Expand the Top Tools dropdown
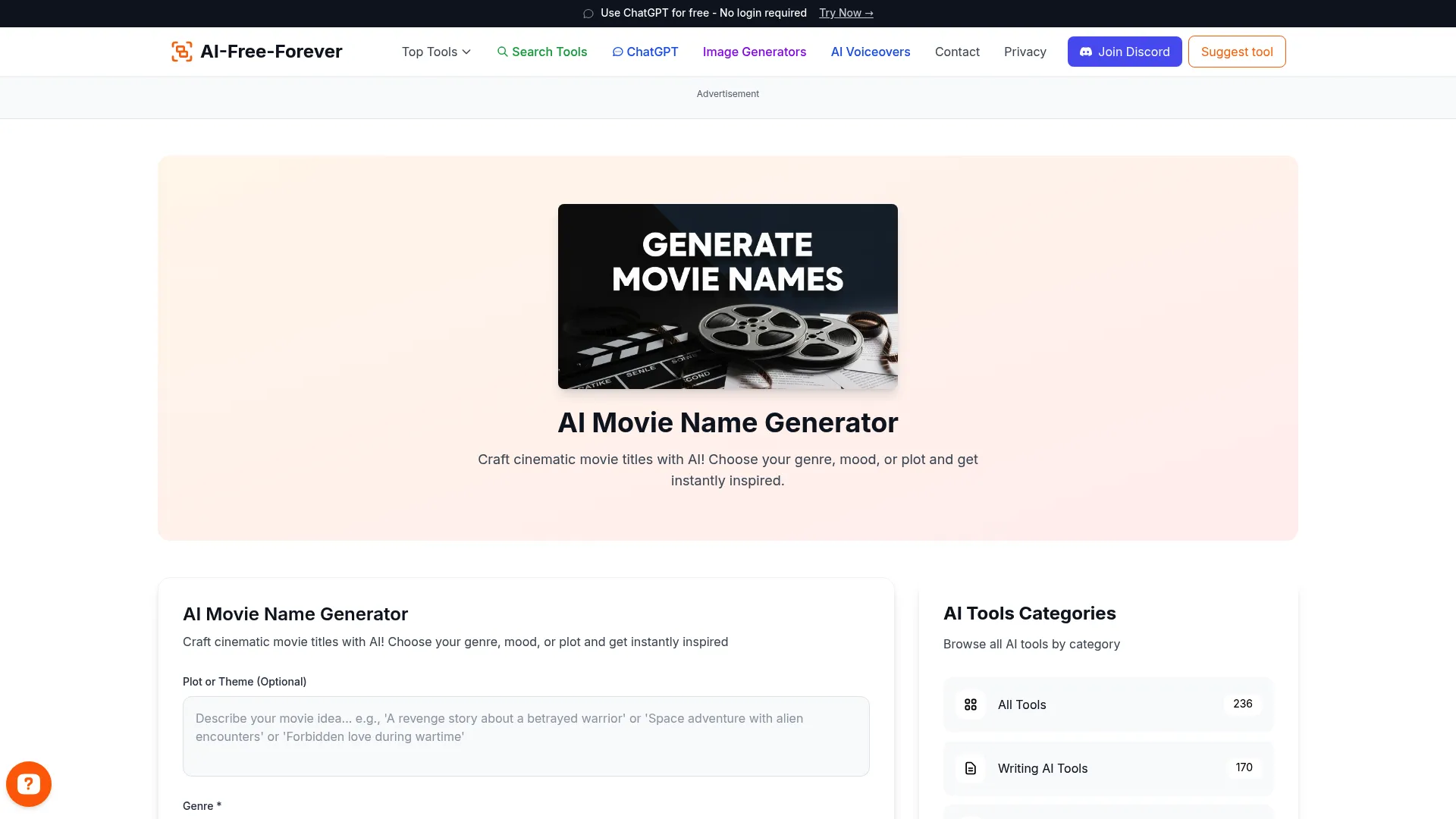The height and width of the screenshot is (819, 1456). (435, 52)
